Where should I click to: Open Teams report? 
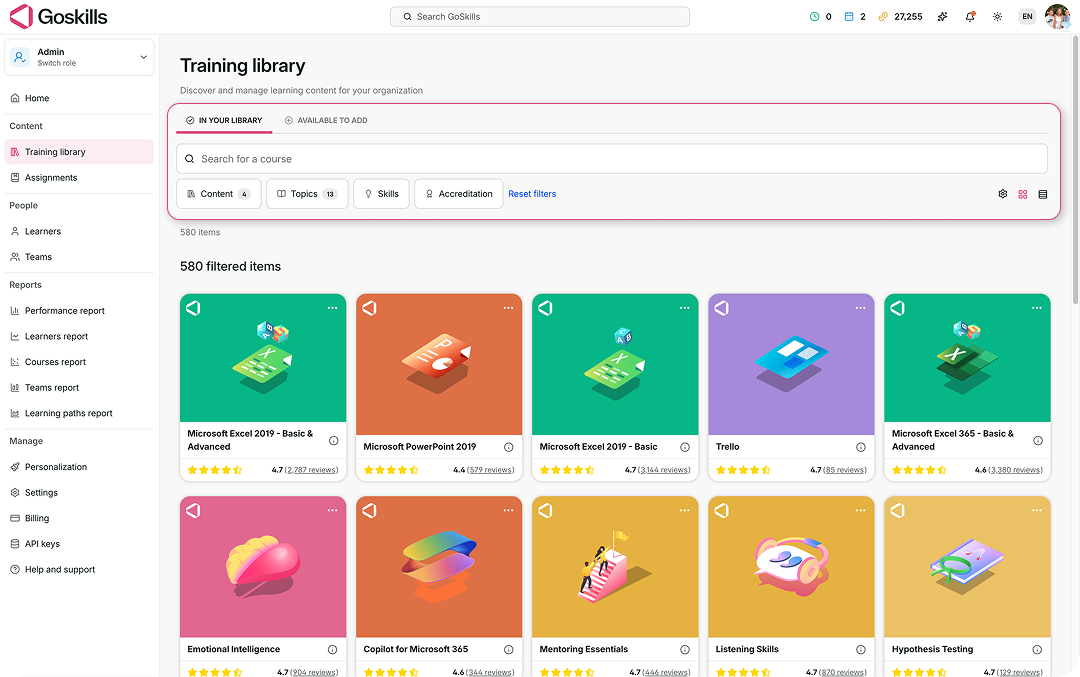click(79, 388)
